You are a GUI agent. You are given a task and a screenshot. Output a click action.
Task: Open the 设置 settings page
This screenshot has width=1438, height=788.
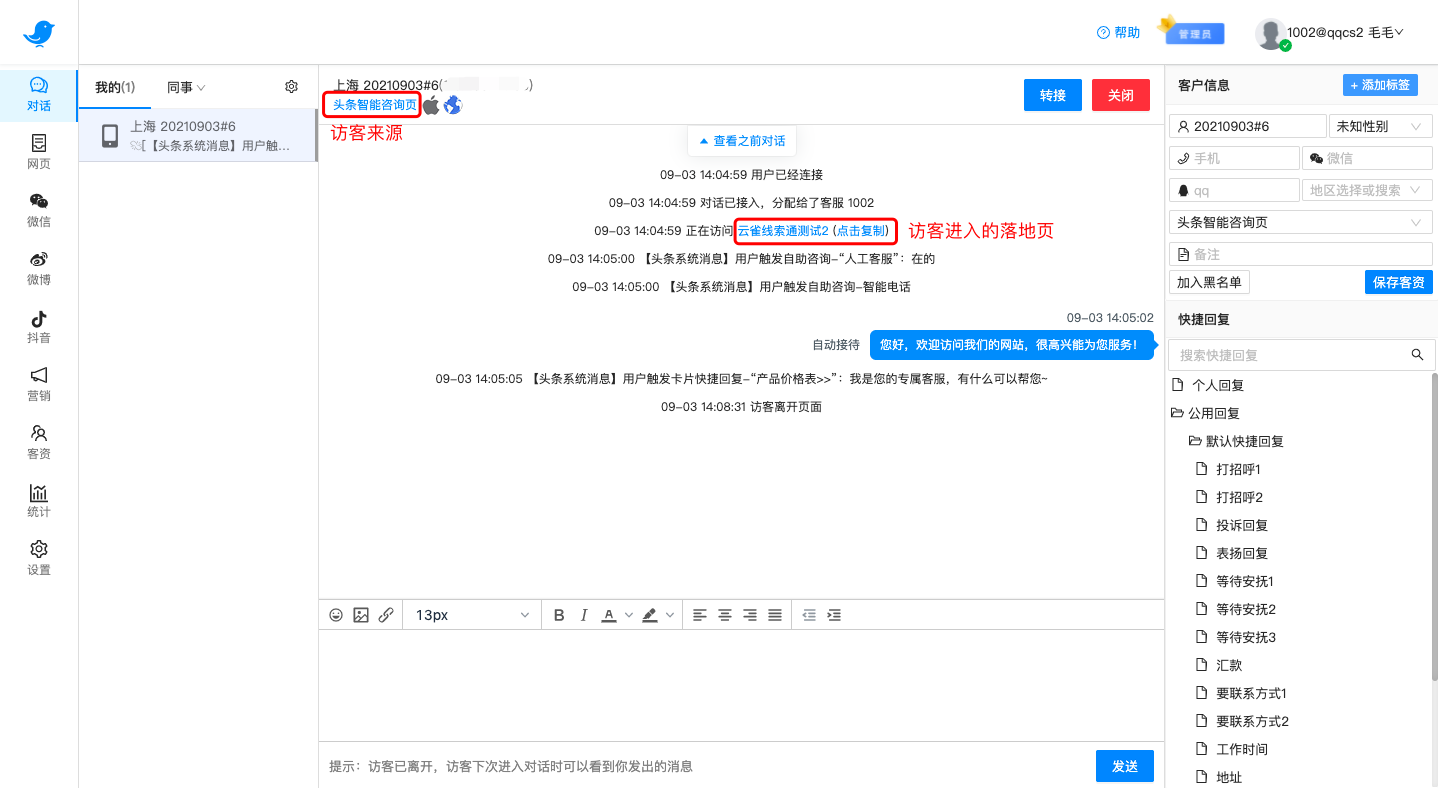[38, 558]
